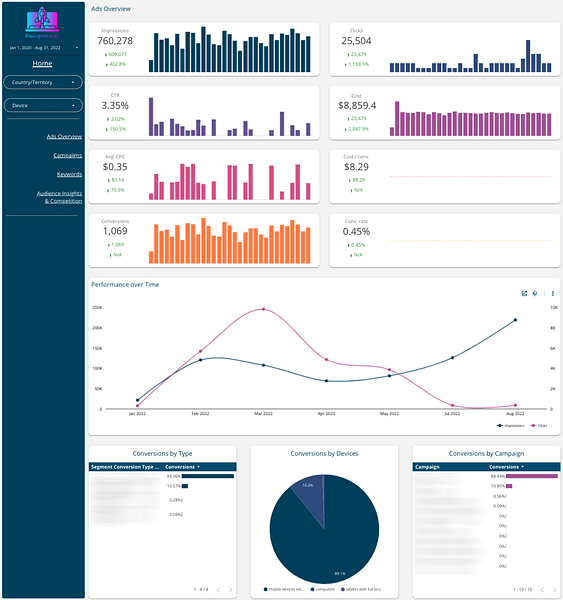Open the Campaigns page link
Viewport: 563px width, 600px height.
(68, 155)
